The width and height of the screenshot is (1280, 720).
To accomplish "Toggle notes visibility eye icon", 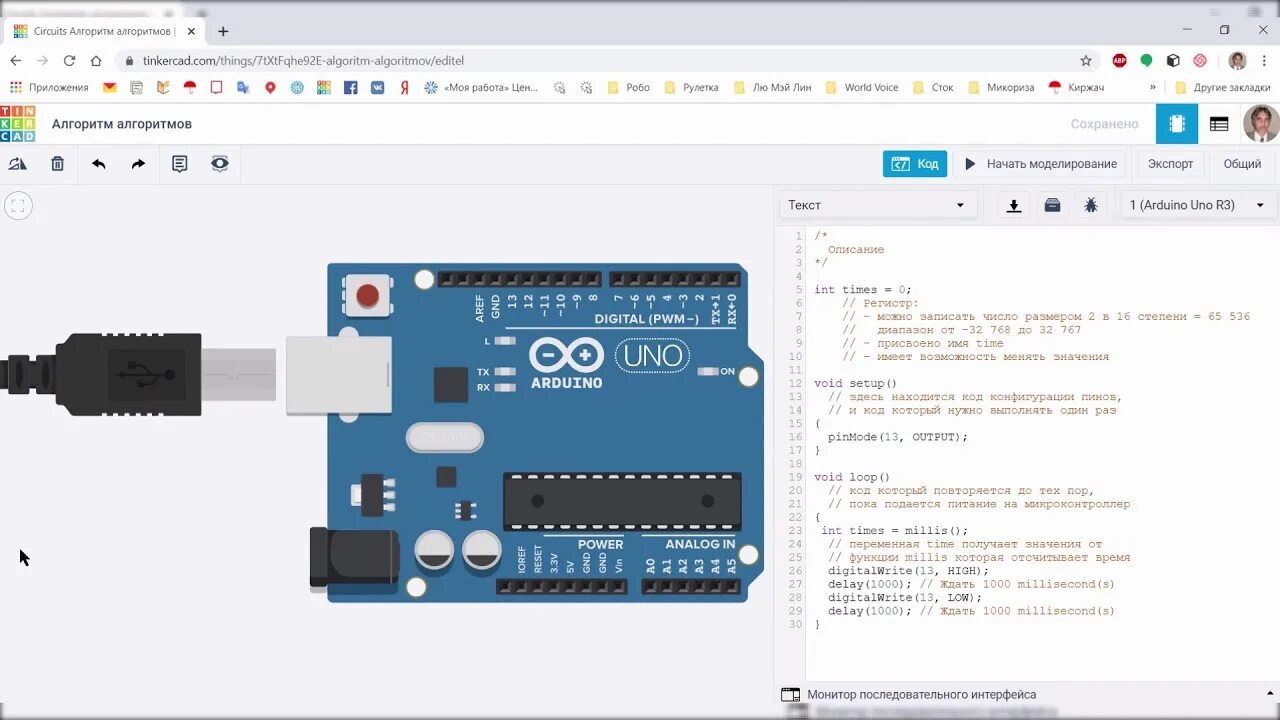I will click(220, 164).
